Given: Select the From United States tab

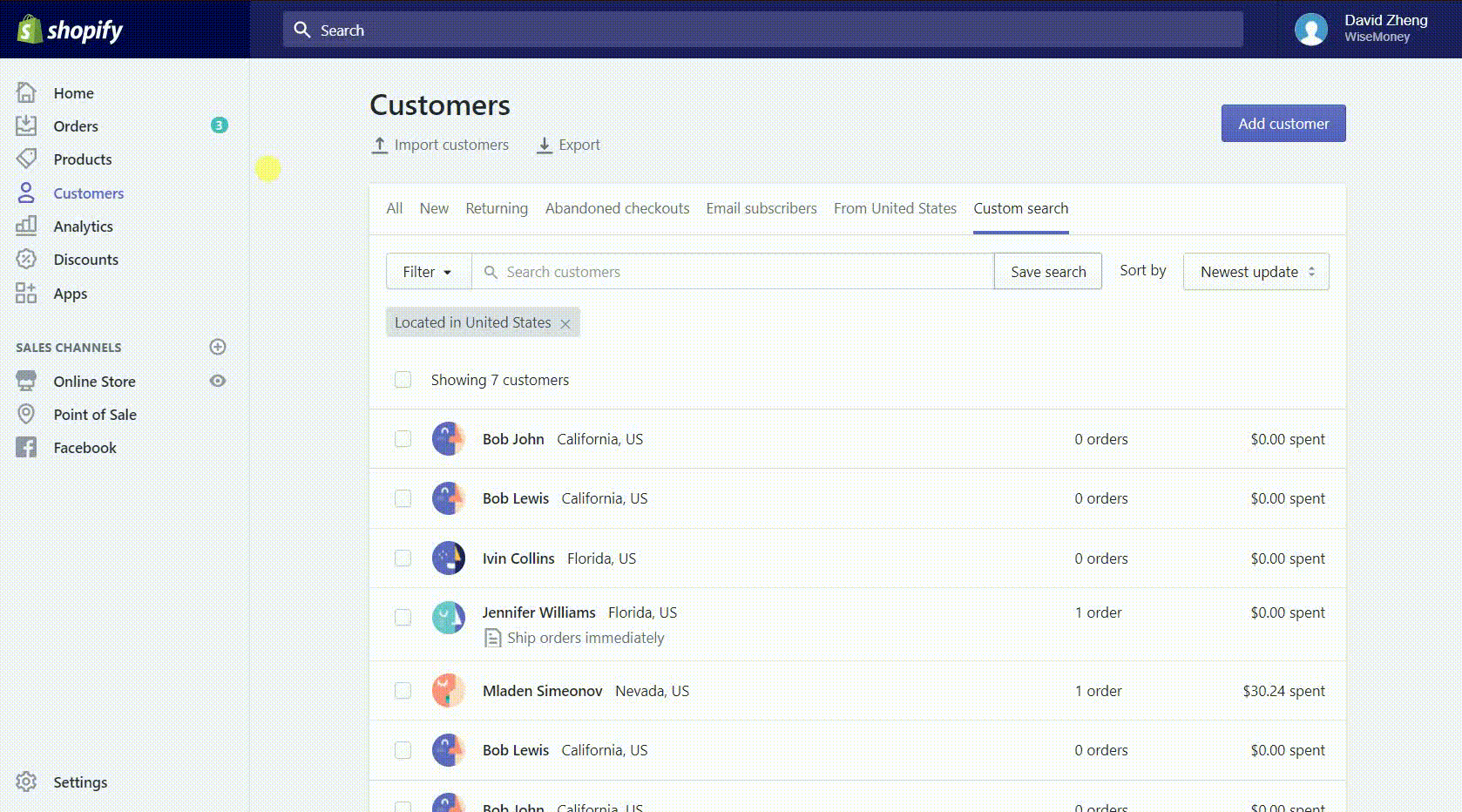Looking at the screenshot, I should (x=895, y=208).
